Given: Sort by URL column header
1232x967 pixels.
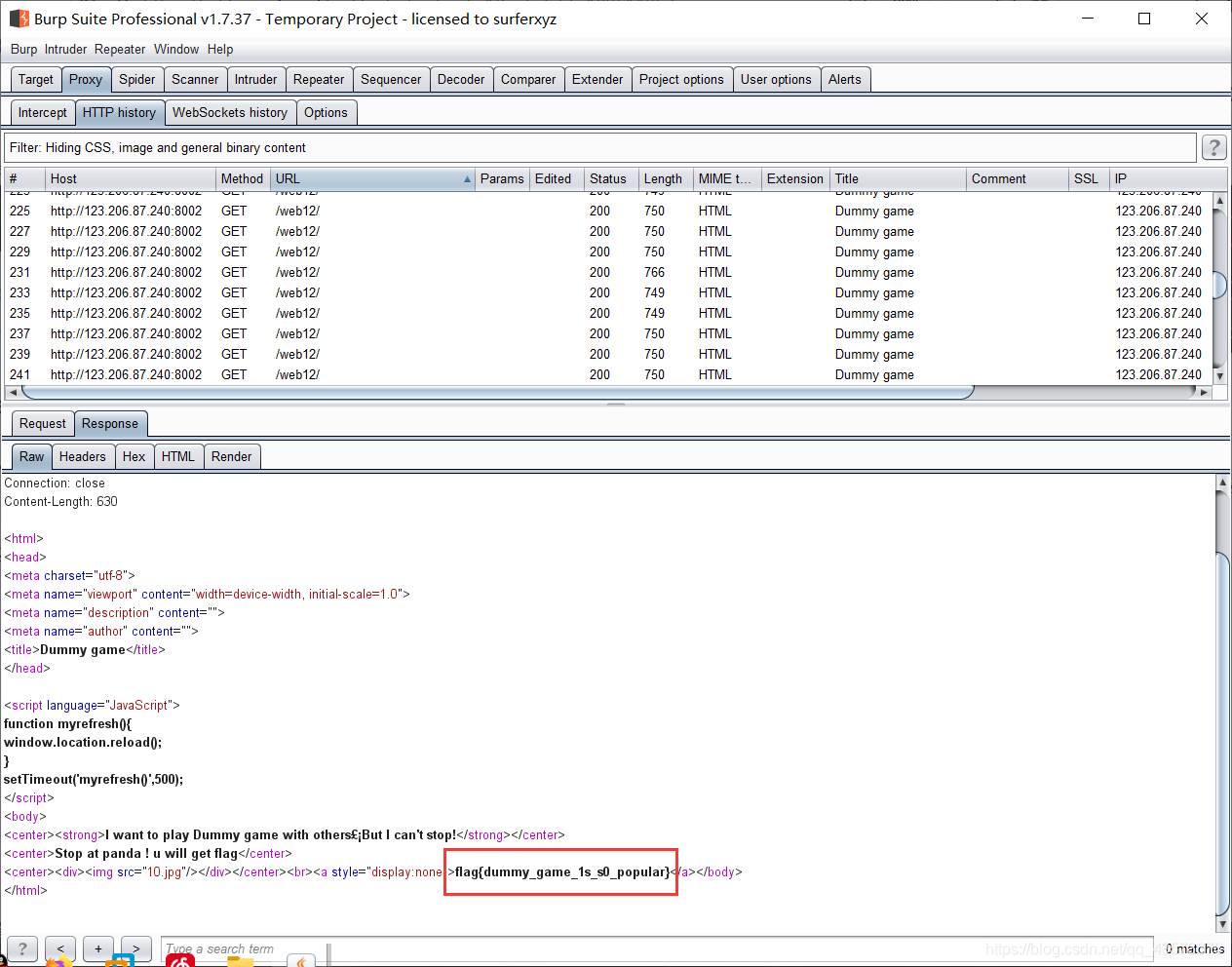Looking at the screenshot, I should pos(372,179).
